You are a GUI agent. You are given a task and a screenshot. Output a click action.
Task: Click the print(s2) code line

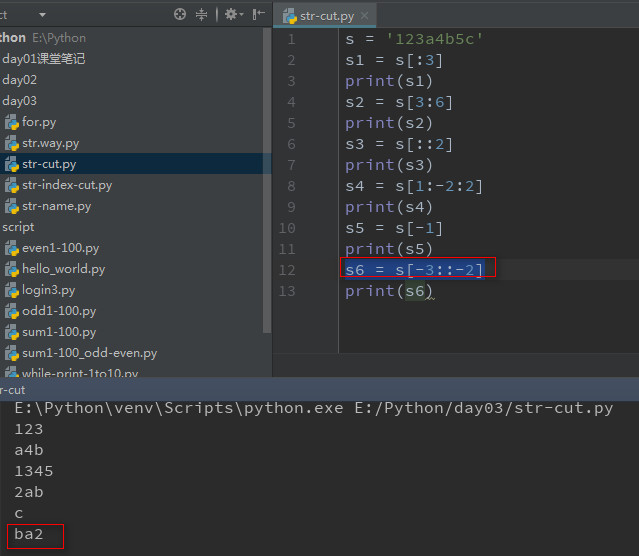[389, 123]
